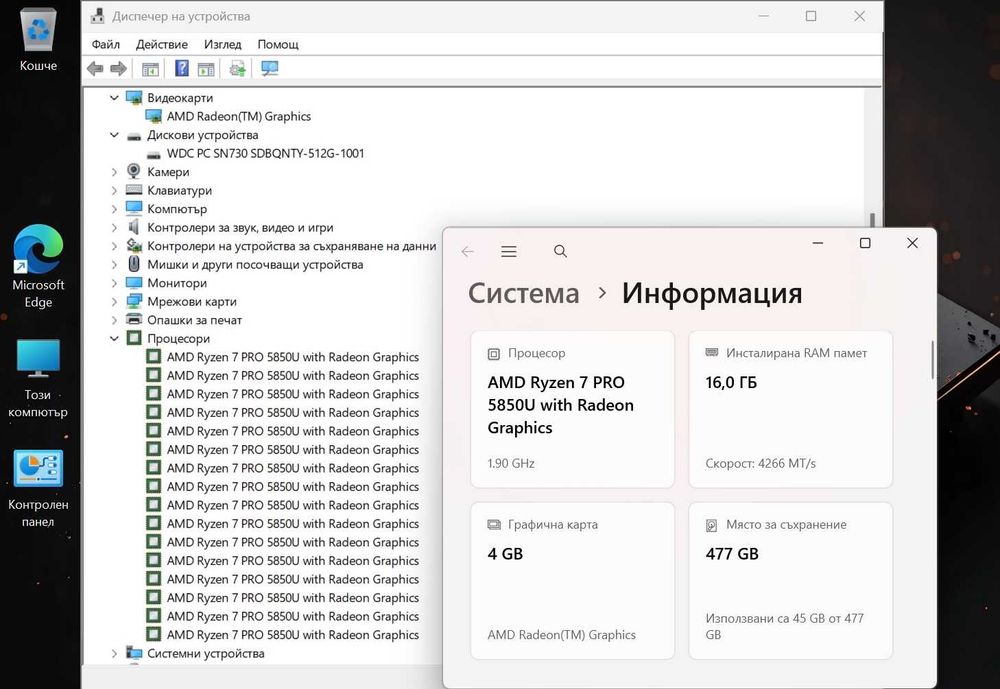The image size is (1000, 689).
Task: Click the Процесори chip icon
Action: (x=134, y=337)
